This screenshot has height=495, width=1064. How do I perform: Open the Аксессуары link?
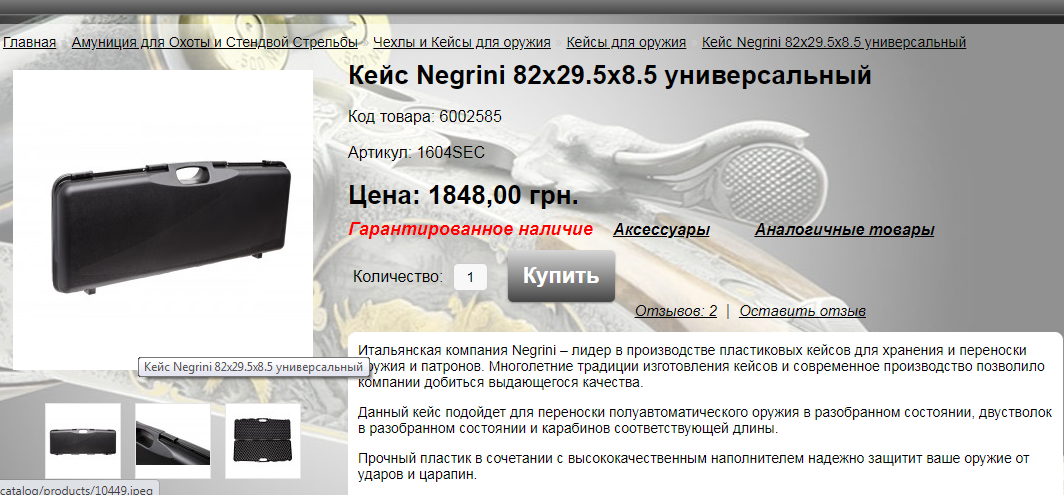[662, 230]
